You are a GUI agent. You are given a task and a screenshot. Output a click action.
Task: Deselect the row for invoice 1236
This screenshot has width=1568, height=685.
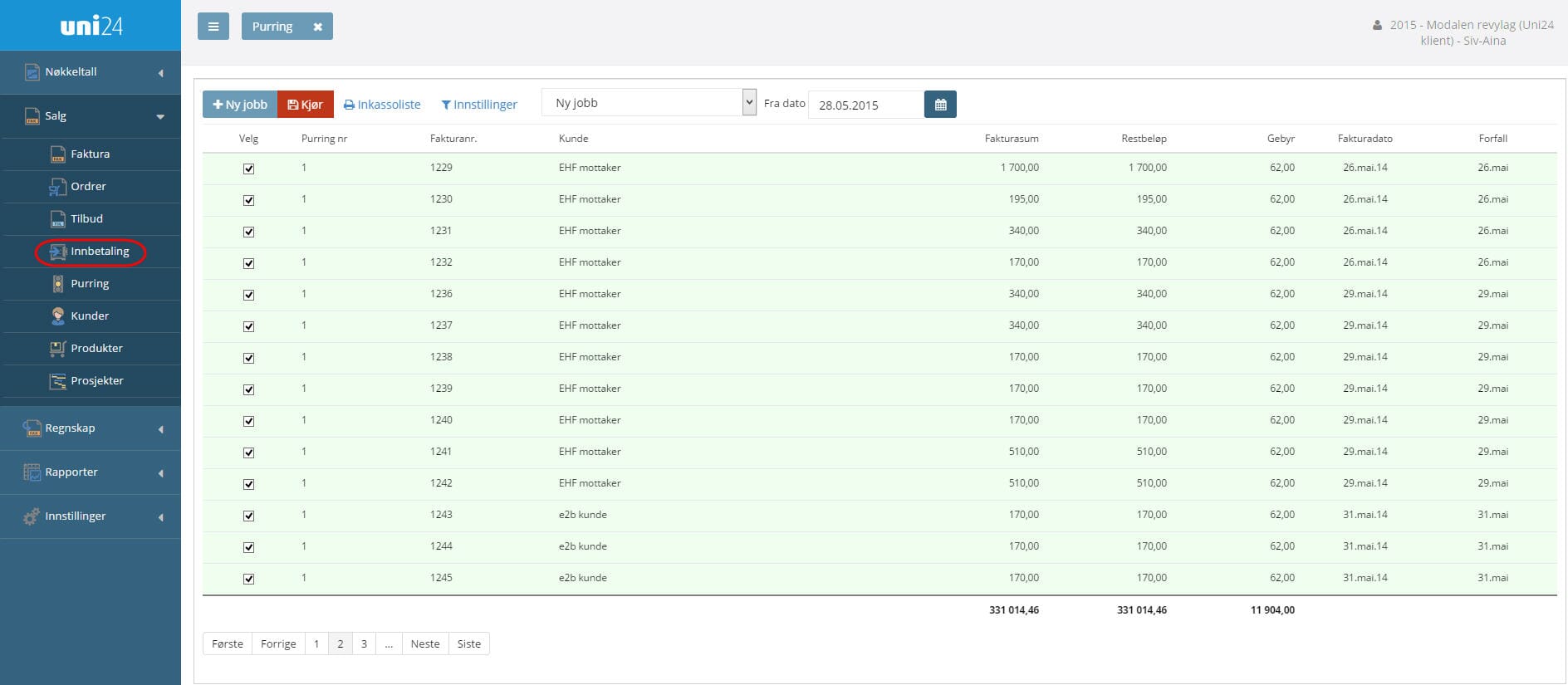(248, 295)
